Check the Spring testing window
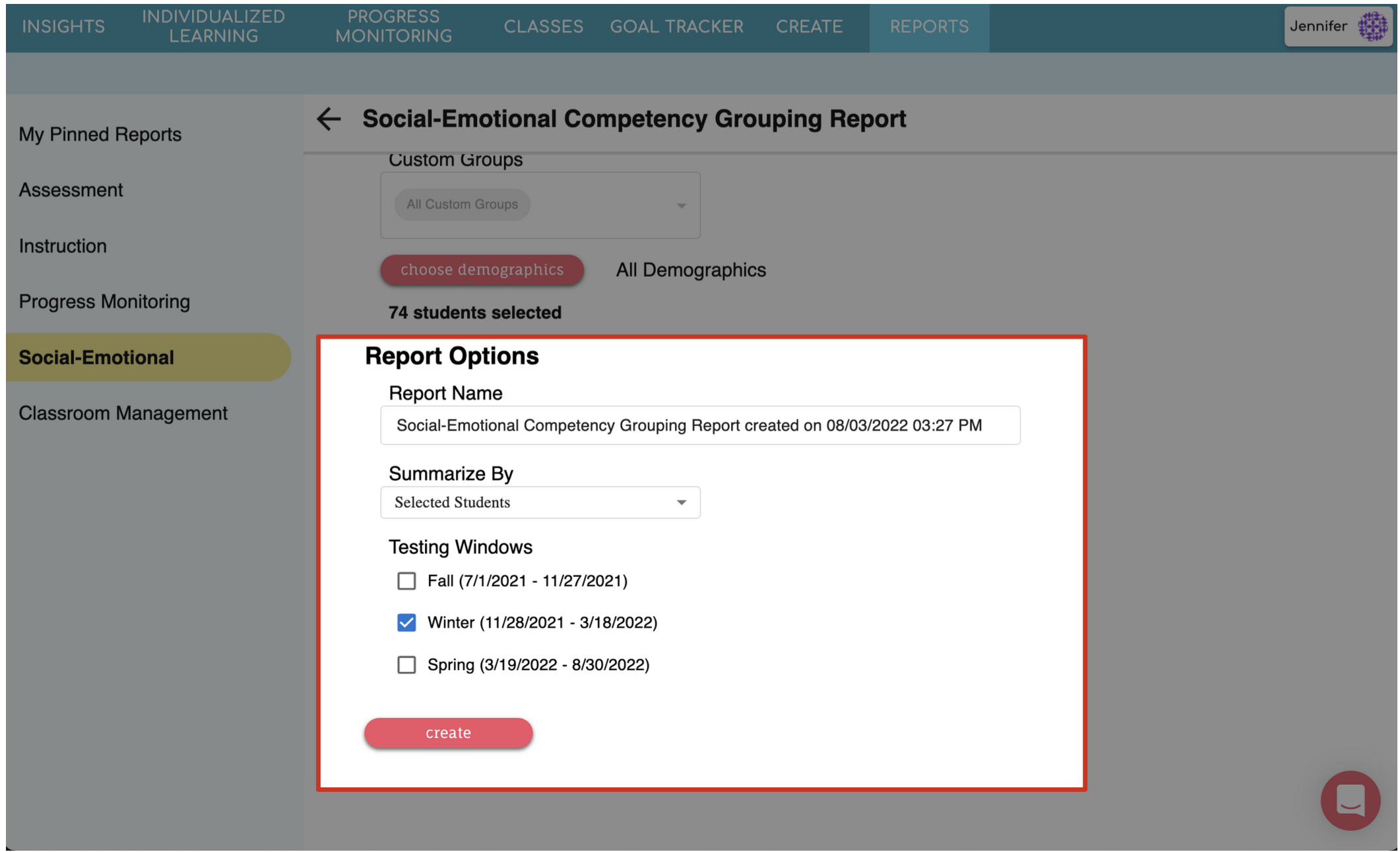Viewport: 1400px width, 852px height. pos(406,665)
